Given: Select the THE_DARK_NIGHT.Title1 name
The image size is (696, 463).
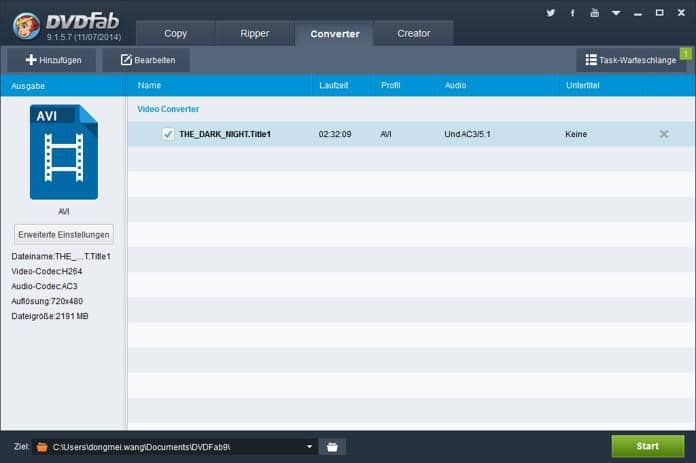Looking at the screenshot, I should 225,134.
